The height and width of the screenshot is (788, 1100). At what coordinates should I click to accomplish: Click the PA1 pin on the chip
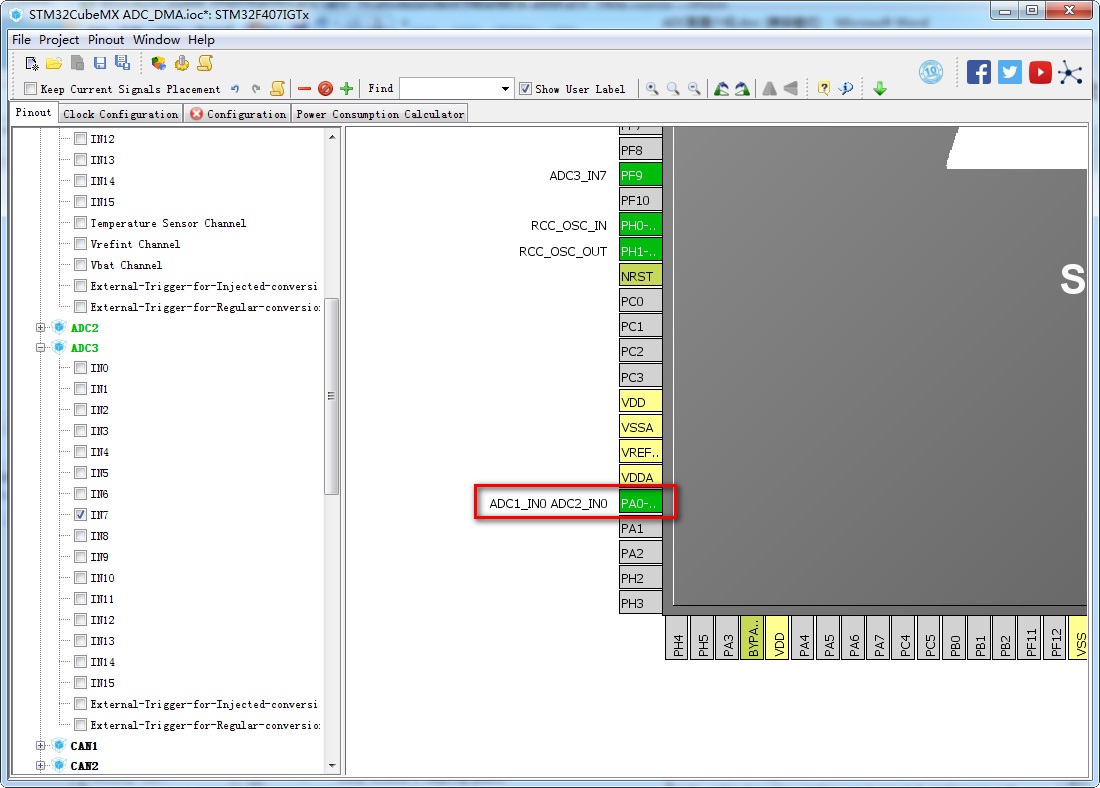pos(640,528)
